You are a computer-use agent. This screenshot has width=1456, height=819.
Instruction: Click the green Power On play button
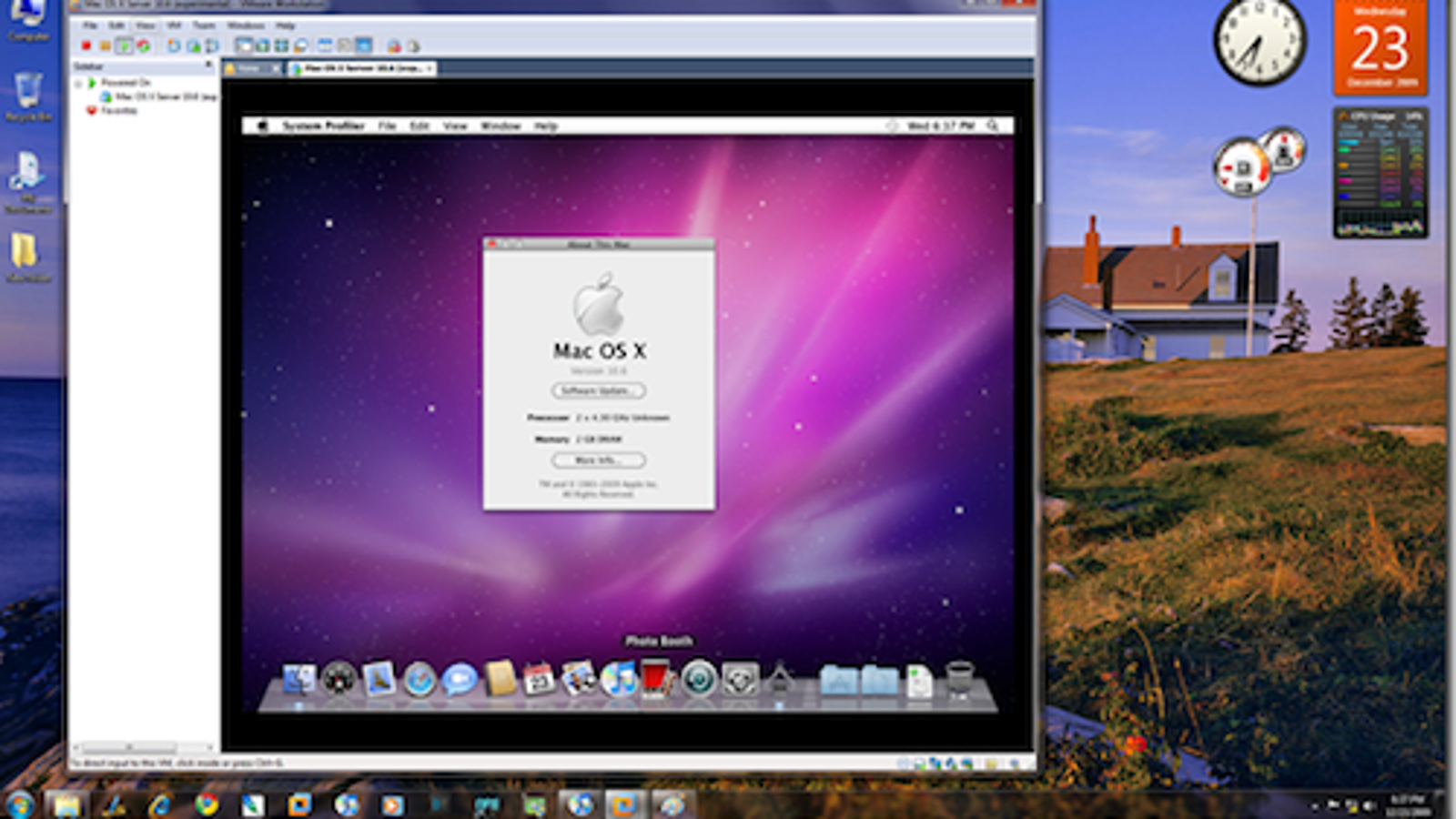pos(124,45)
